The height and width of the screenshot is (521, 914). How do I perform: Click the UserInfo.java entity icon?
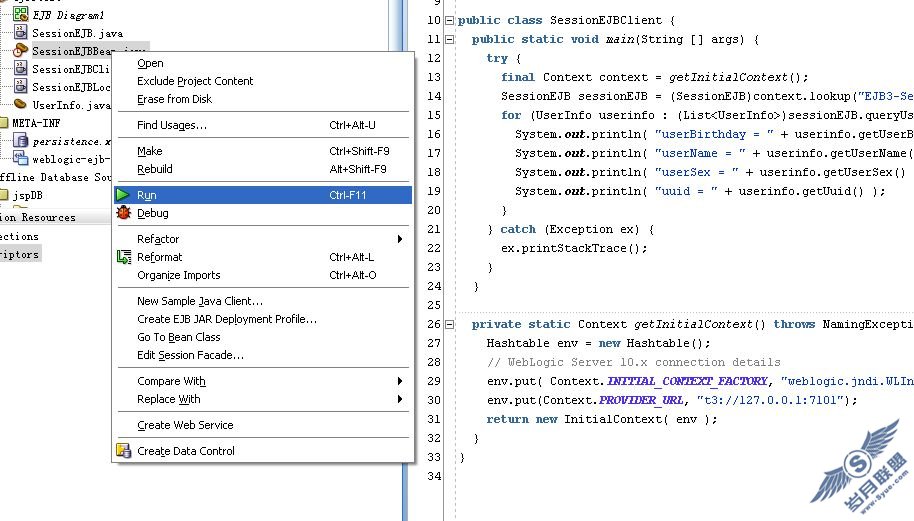[20, 104]
